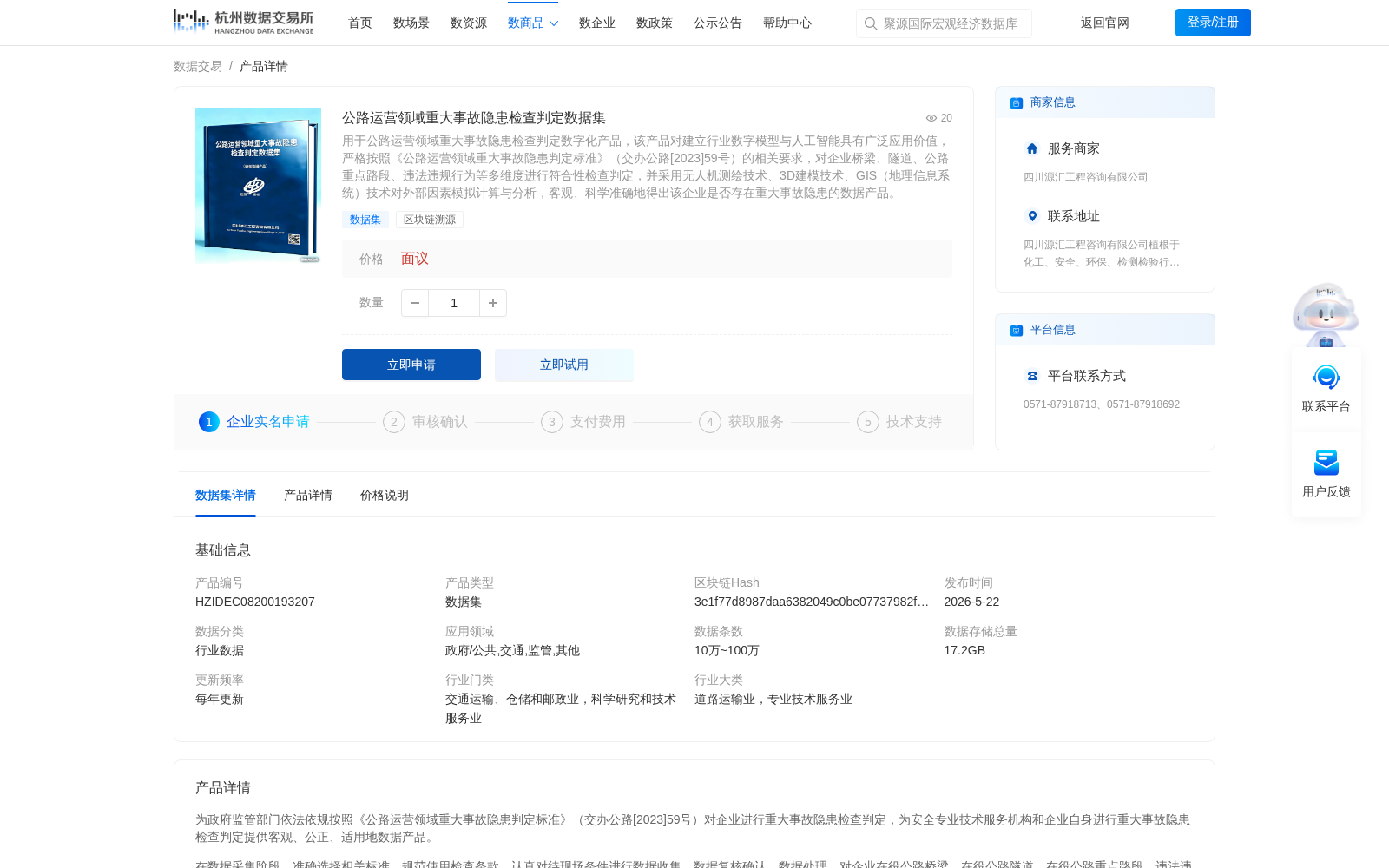Click the data count 10万~100万
This screenshot has width=1389, height=868.
point(727,650)
